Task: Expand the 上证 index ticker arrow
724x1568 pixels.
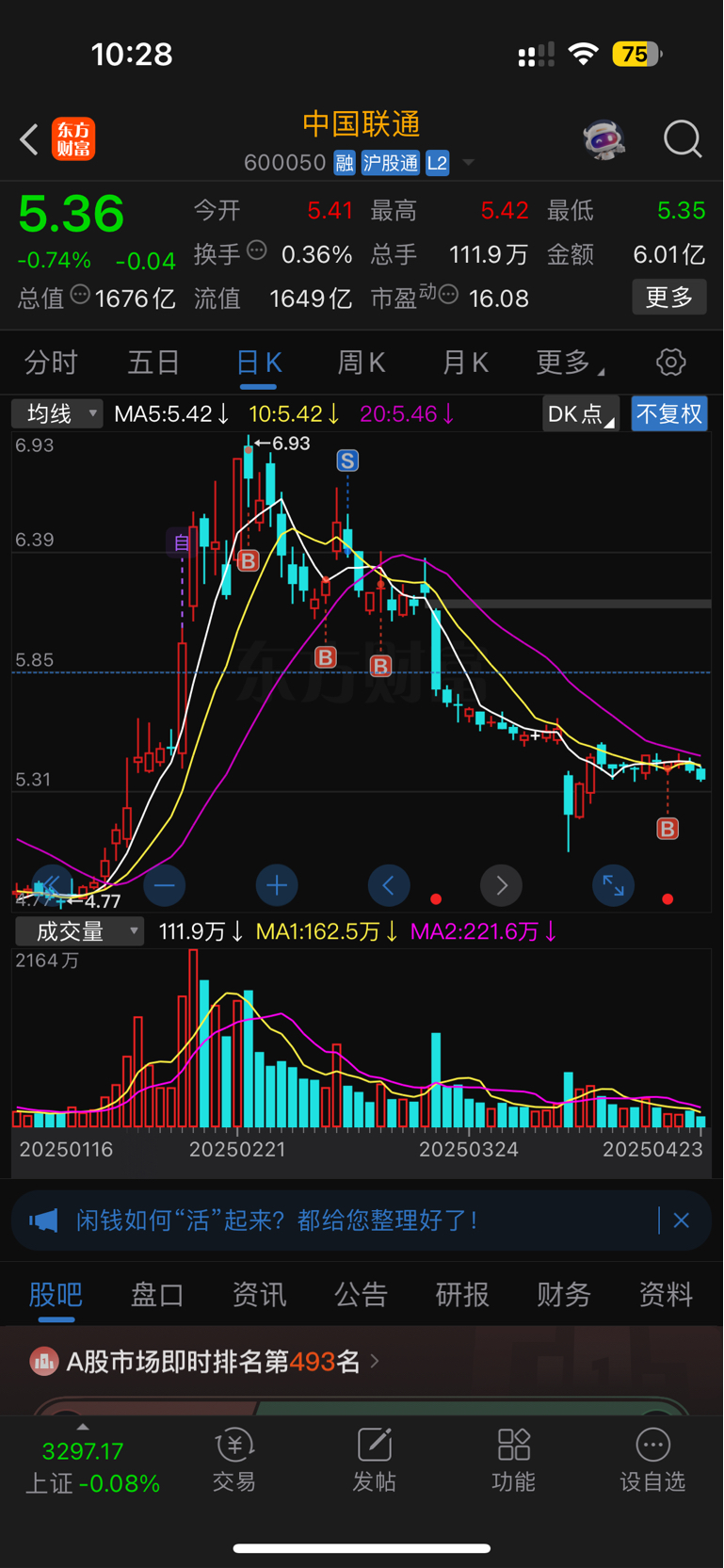Action: click(x=83, y=1428)
